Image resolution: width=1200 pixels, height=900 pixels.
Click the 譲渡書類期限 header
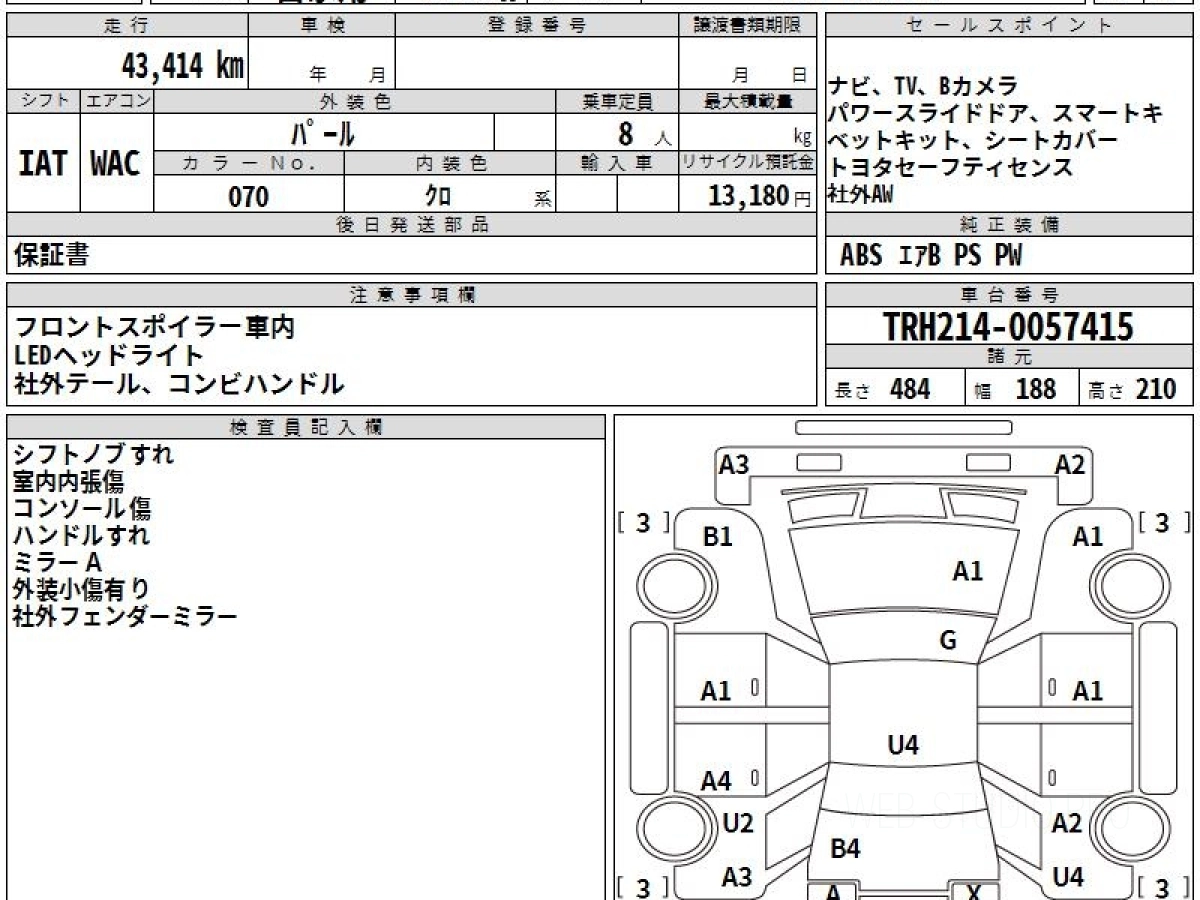click(x=747, y=26)
